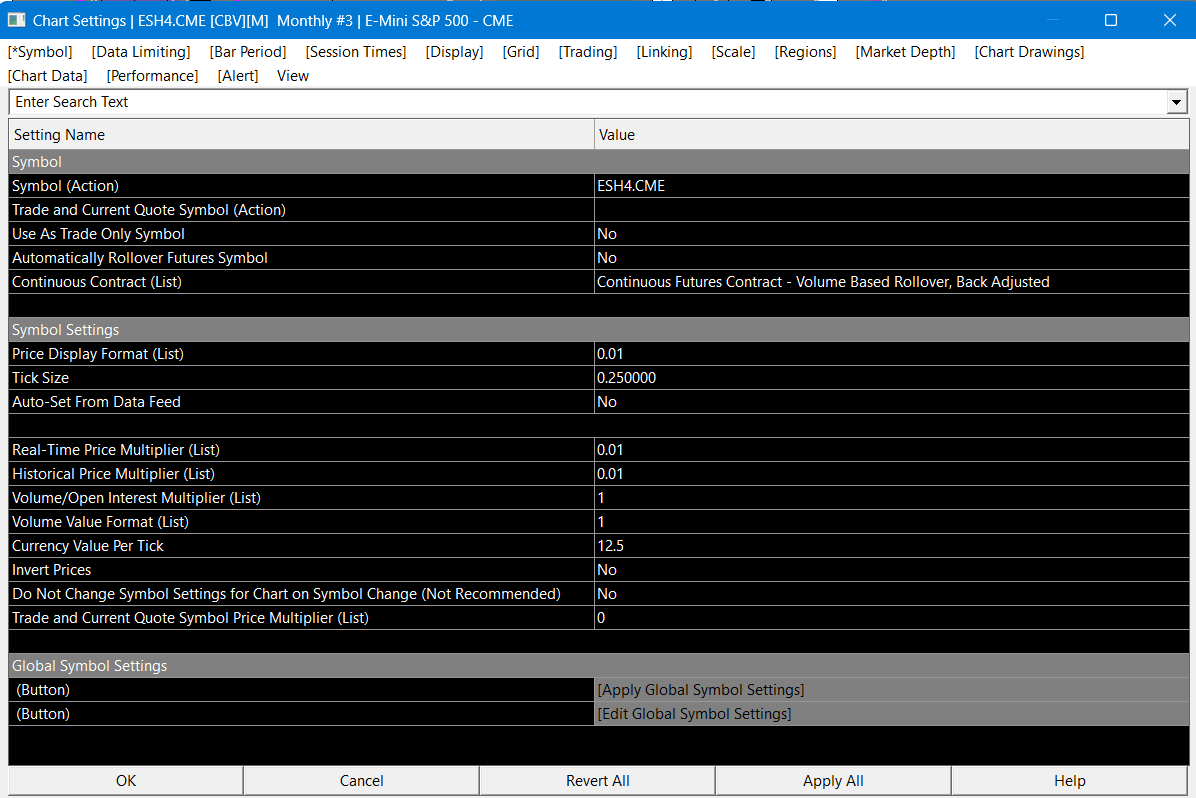1196x798 pixels.
Task: Open the [Linking] tab
Action: pos(664,52)
